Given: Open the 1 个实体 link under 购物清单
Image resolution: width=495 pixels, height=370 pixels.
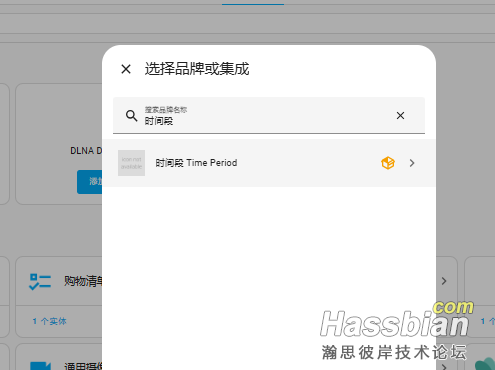Looking at the screenshot, I should pyautogui.click(x=49, y=321).
